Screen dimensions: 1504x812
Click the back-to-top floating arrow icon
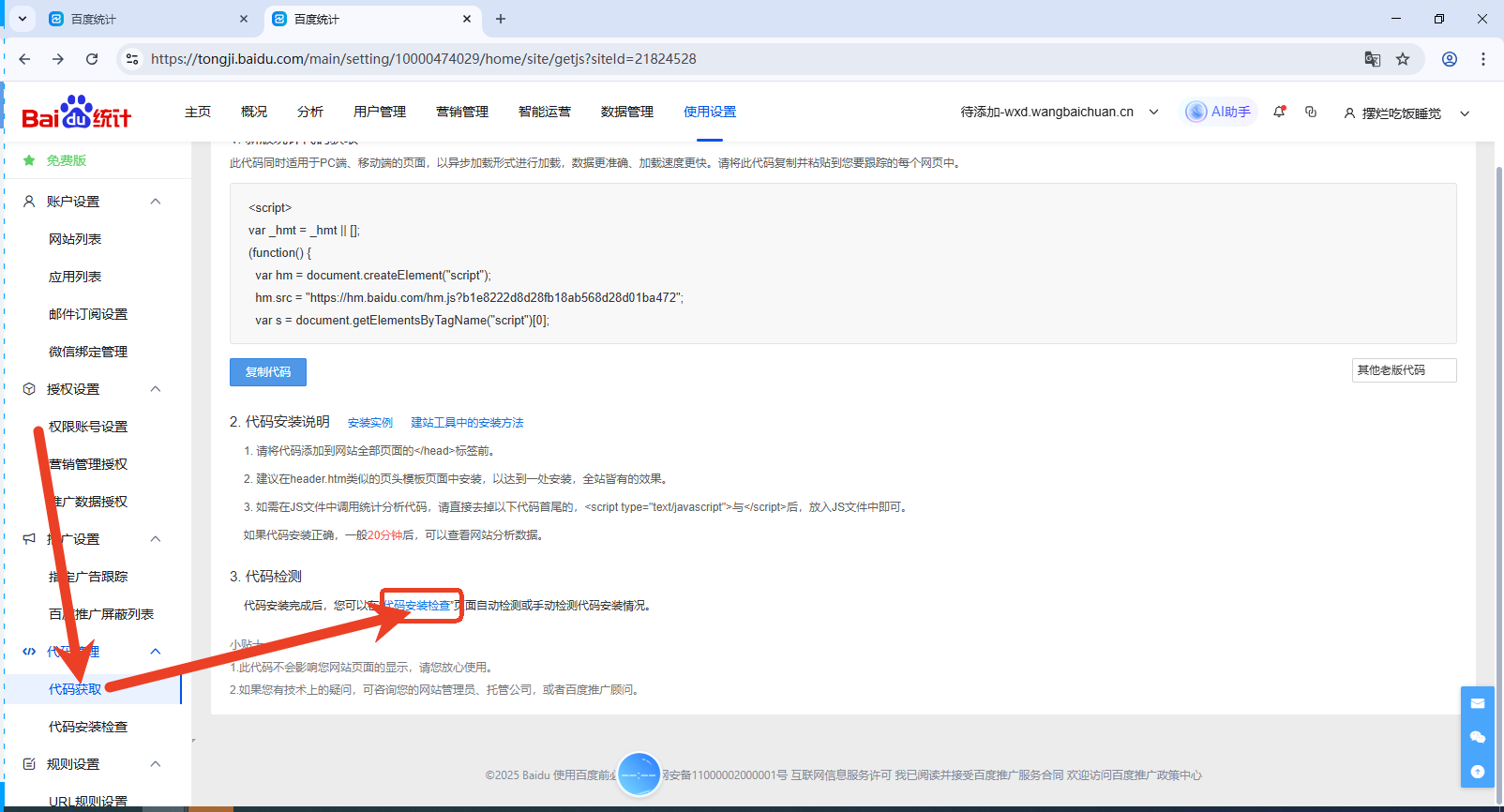tap(1478, 771)
